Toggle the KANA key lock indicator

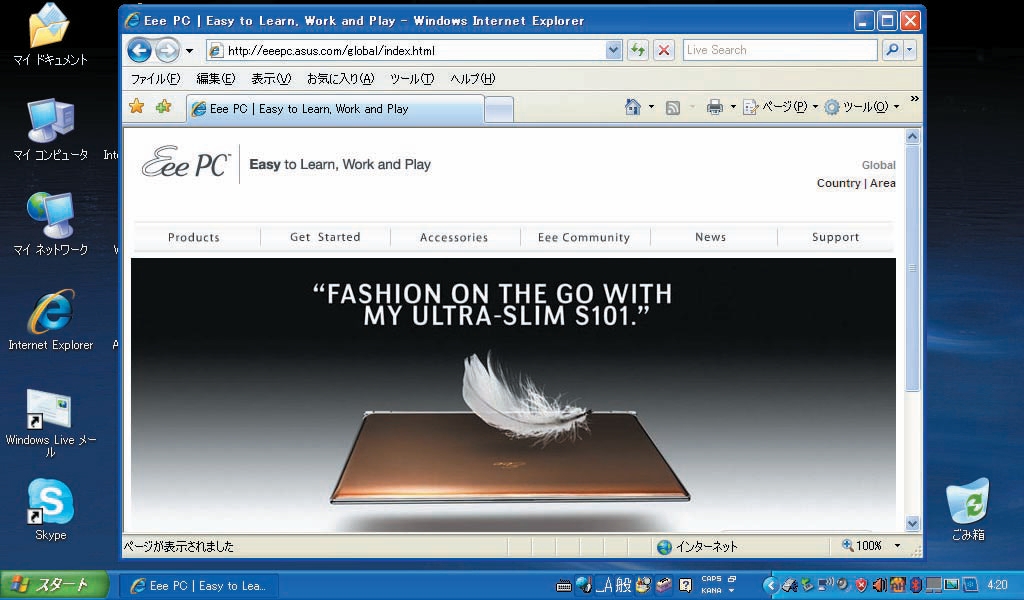coord(711,591)
